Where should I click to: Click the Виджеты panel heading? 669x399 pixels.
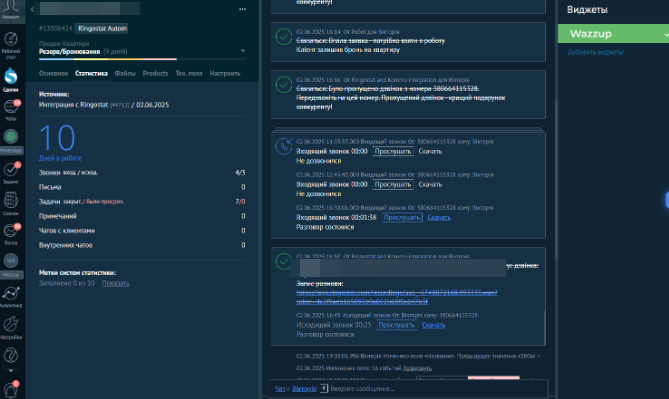pos(587,10)
